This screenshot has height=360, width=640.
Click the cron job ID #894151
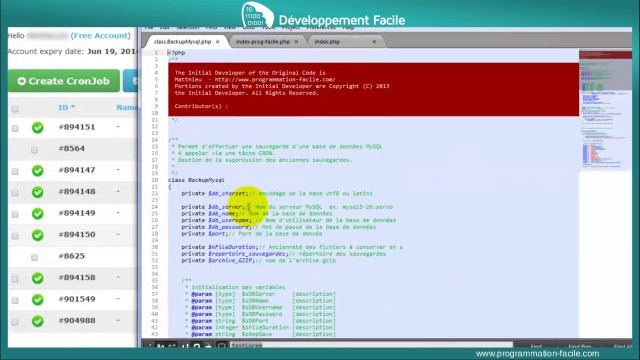coord(77,127)
